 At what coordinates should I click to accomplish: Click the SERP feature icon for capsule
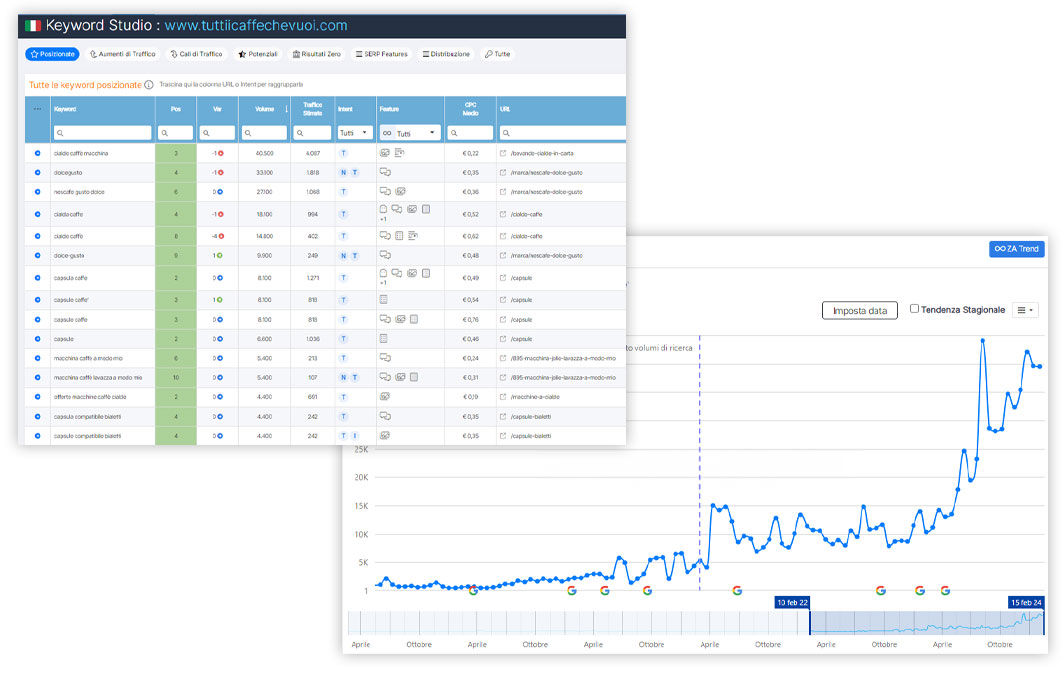(x=384, y=340)
